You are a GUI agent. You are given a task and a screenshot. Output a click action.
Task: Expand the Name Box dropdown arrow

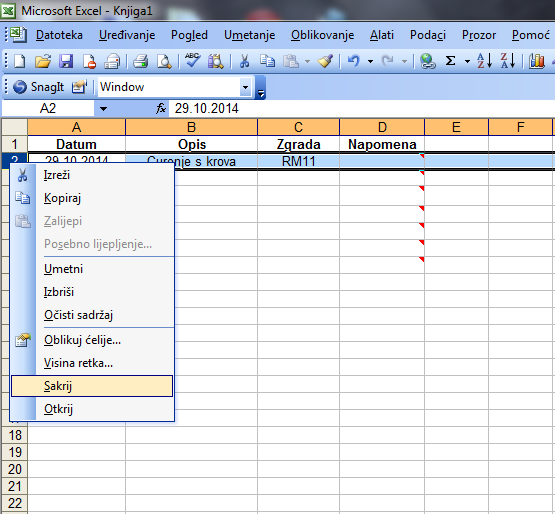click(x=103, y=109)
